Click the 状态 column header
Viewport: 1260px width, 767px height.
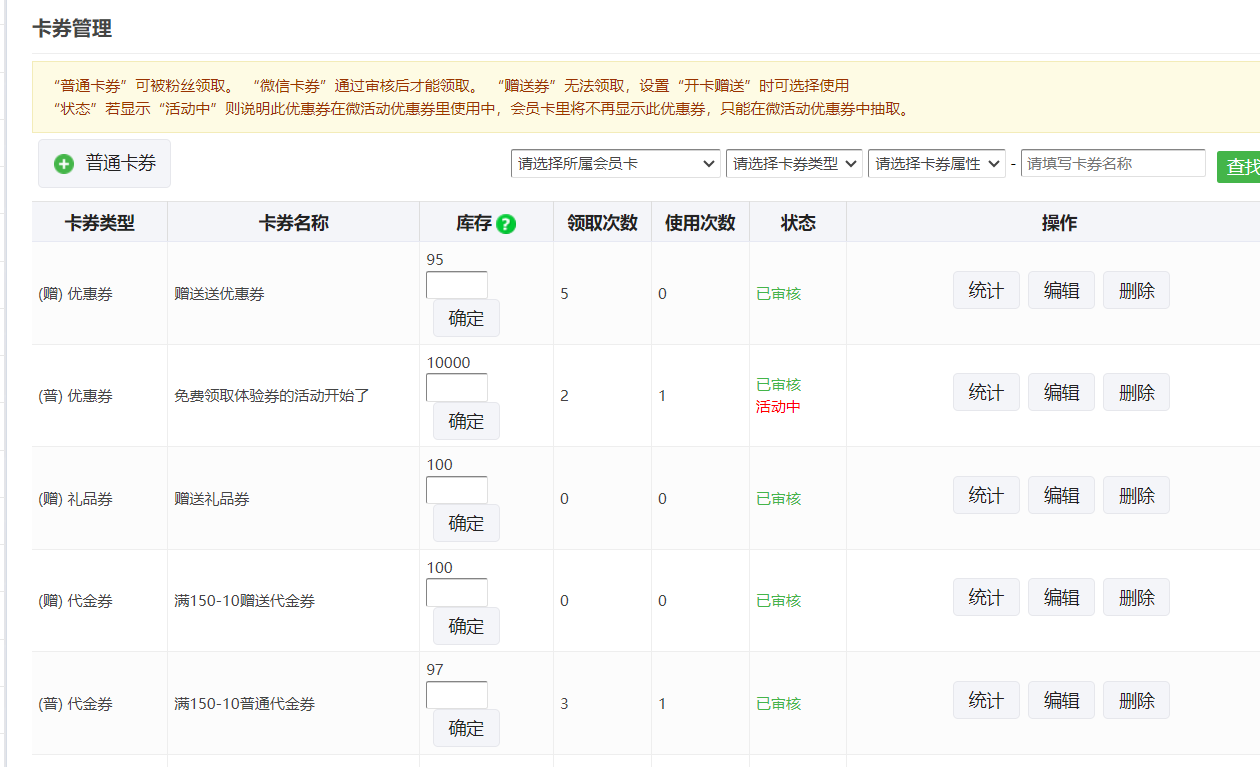(x=798, y=223)
